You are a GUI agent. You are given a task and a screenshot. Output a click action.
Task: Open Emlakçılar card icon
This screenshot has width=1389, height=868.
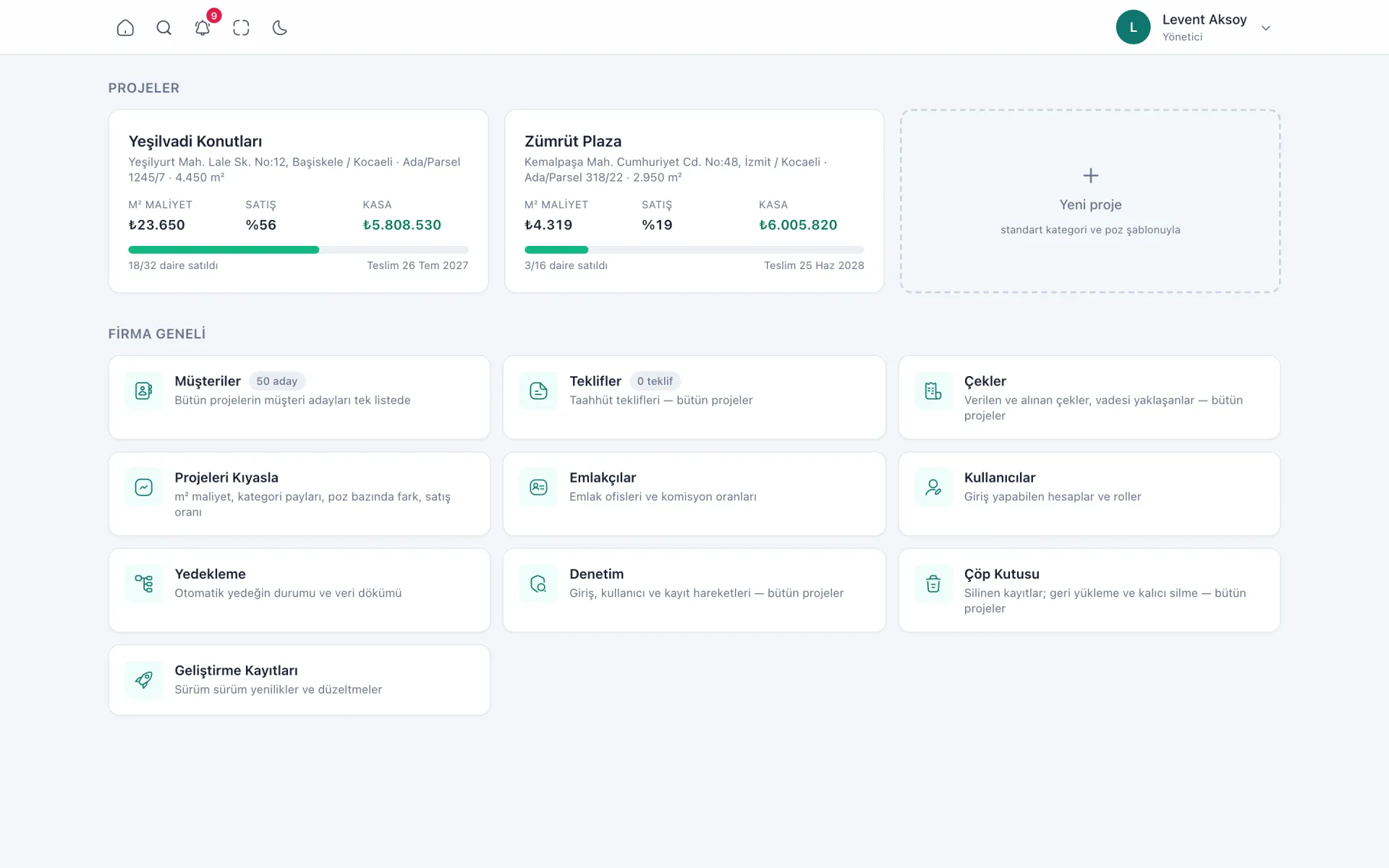[x=538, y=487]
